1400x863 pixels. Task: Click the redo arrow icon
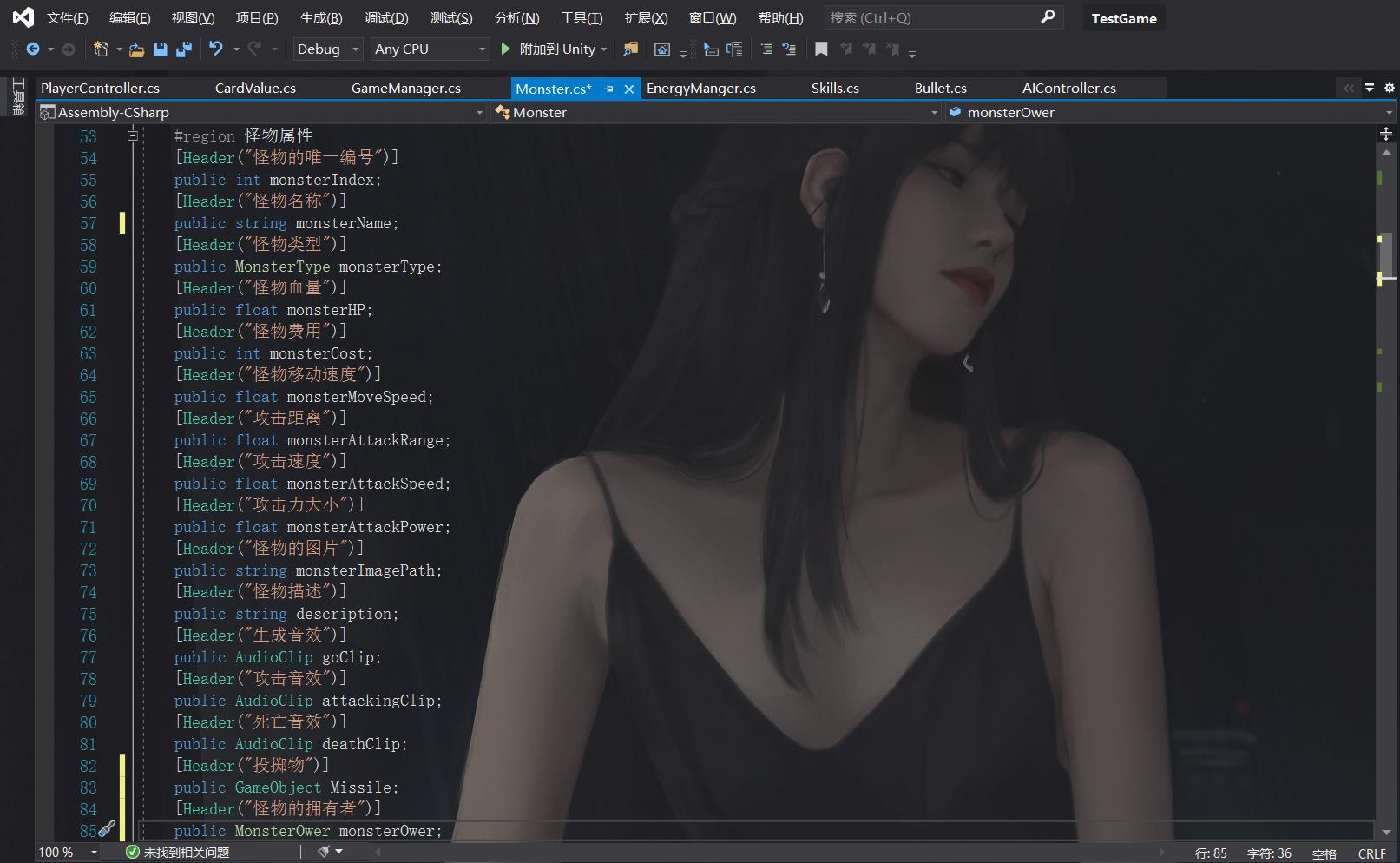click(254, 49)
